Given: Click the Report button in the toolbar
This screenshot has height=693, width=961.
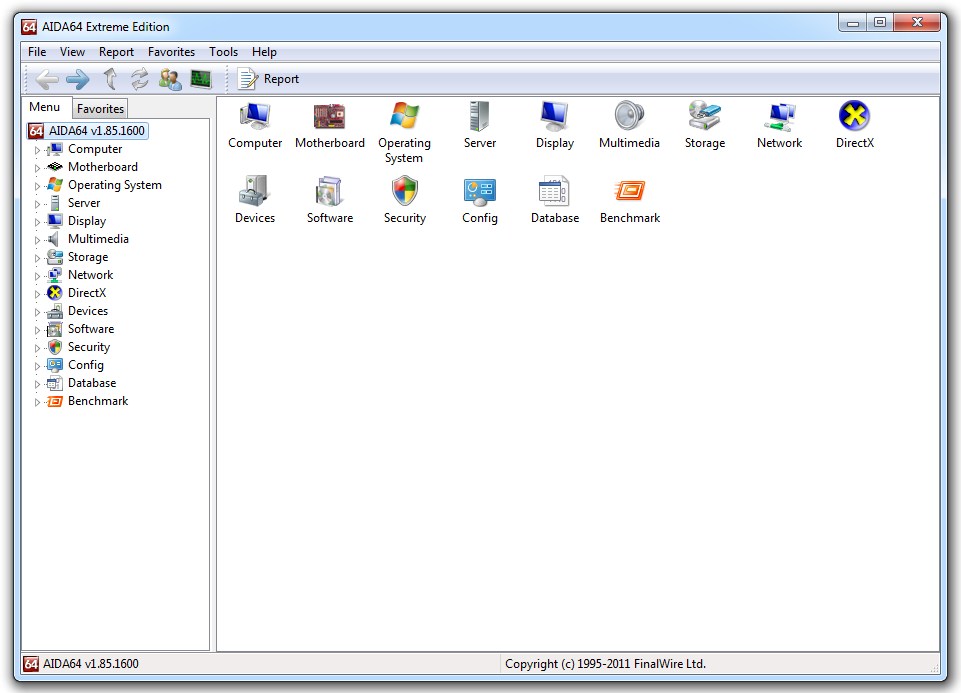Looking at the screenshot, I should click(x=268, y=79).
